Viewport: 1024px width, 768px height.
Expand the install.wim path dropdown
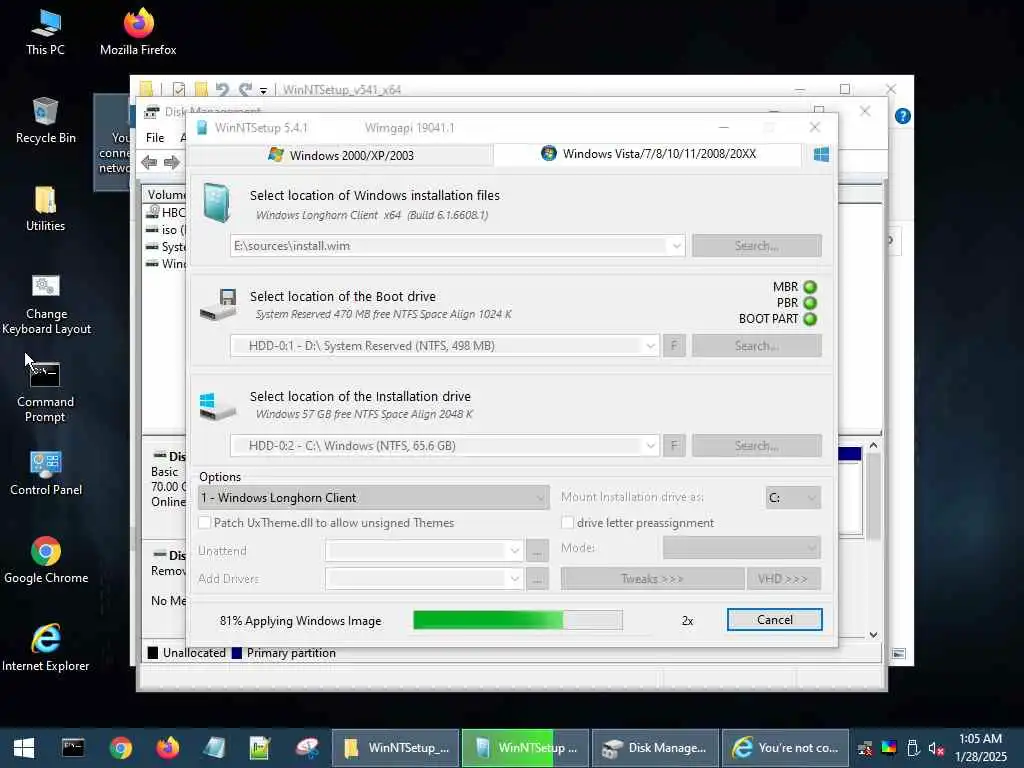[x=677, y=246]
